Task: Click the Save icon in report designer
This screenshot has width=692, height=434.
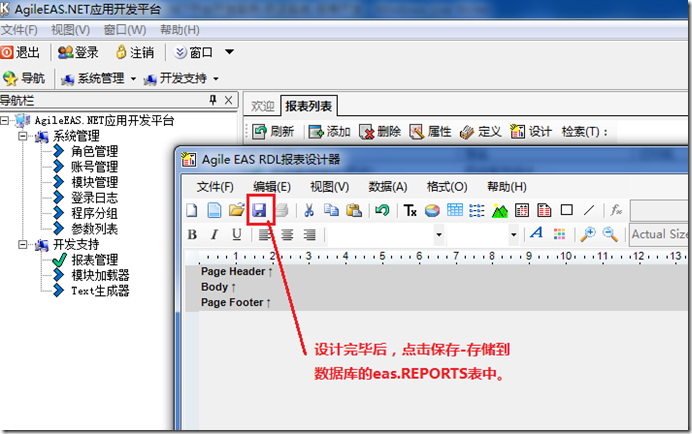Action: point(259,210)
